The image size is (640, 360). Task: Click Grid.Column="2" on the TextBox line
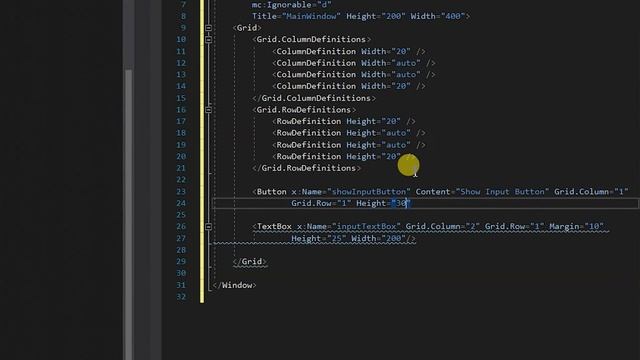(442, 227)
